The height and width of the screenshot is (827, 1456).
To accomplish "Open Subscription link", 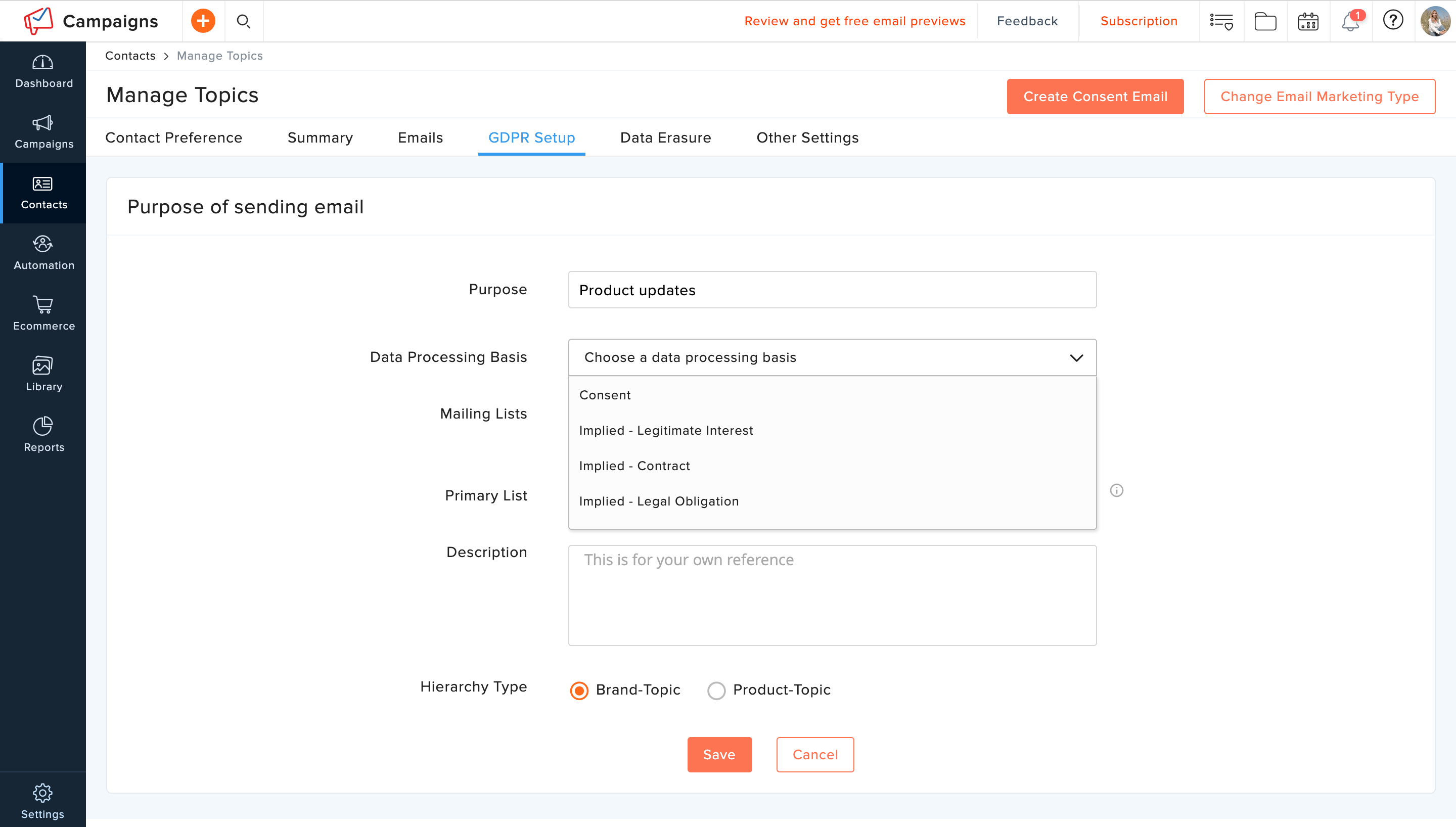I will point(1139,21).
